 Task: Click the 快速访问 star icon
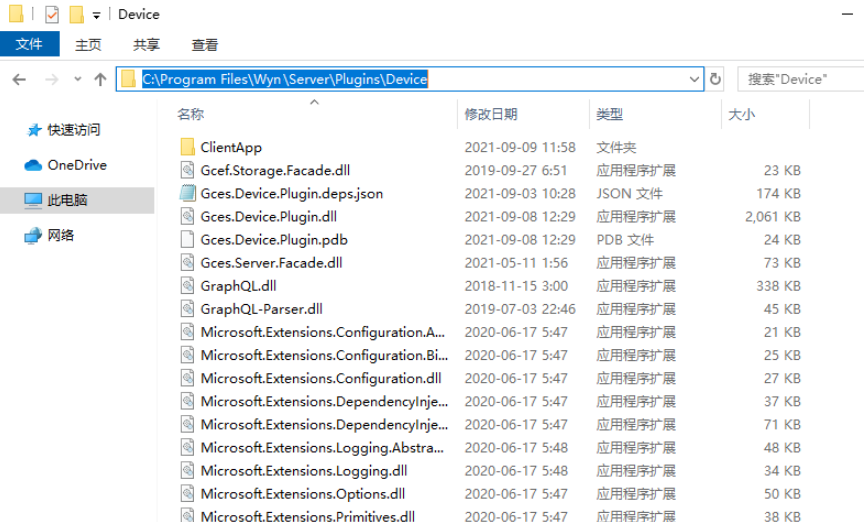(34, 130)
